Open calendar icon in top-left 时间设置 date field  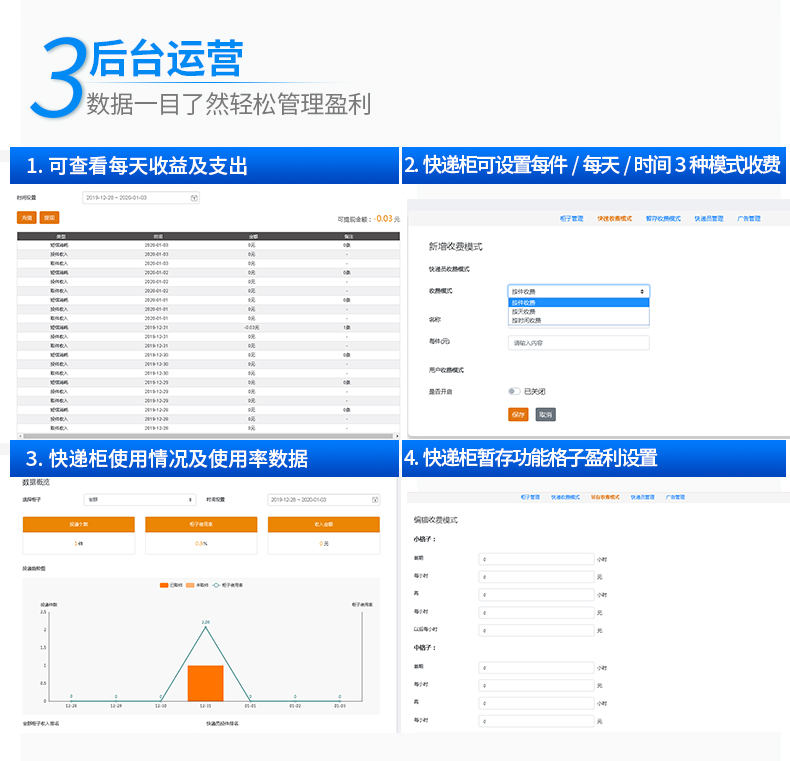(194, 198)
